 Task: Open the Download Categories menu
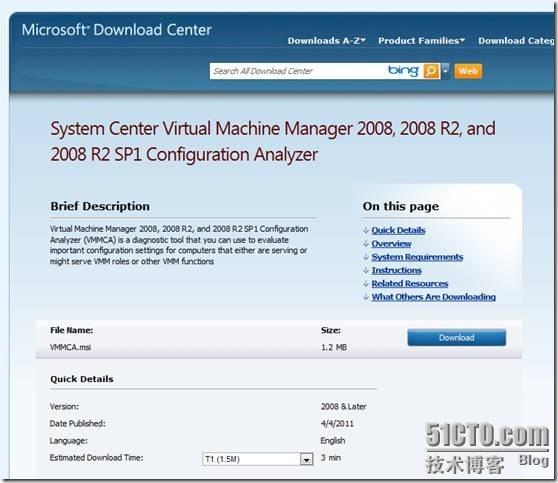pos(516,41)
